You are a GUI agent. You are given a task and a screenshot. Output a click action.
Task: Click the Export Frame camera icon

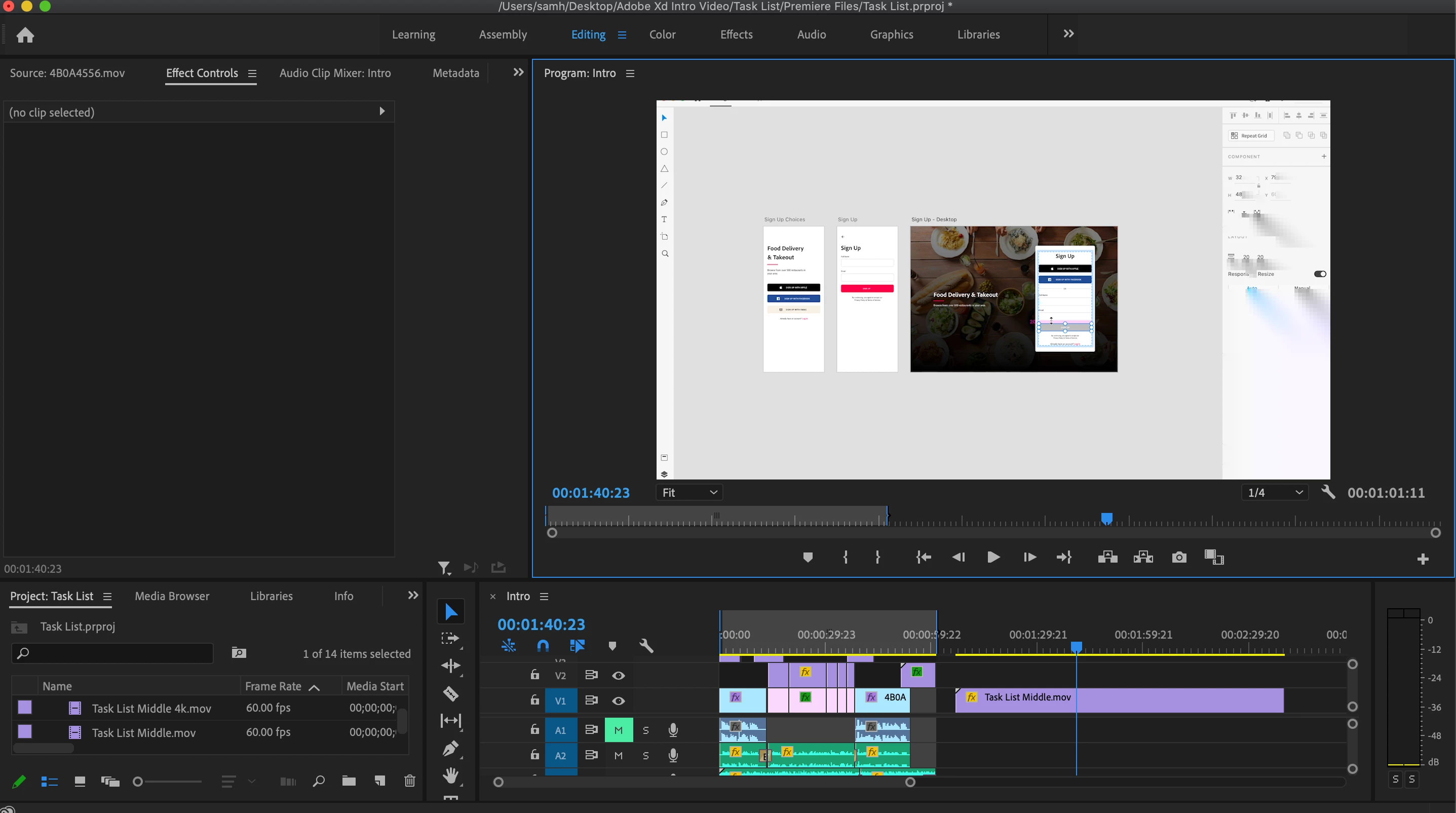(x=1178, y=558)
